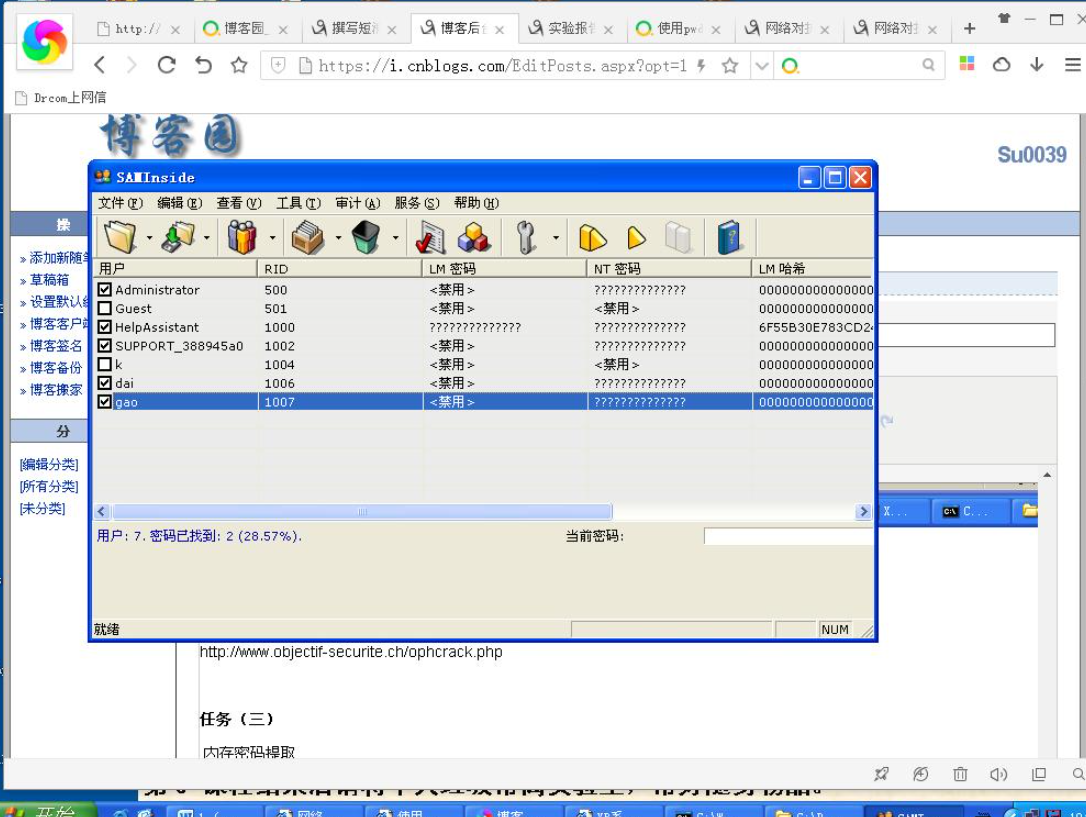Uncheck the gao user checkbox
Screen dimensions: 1086x817
point(105,402)
